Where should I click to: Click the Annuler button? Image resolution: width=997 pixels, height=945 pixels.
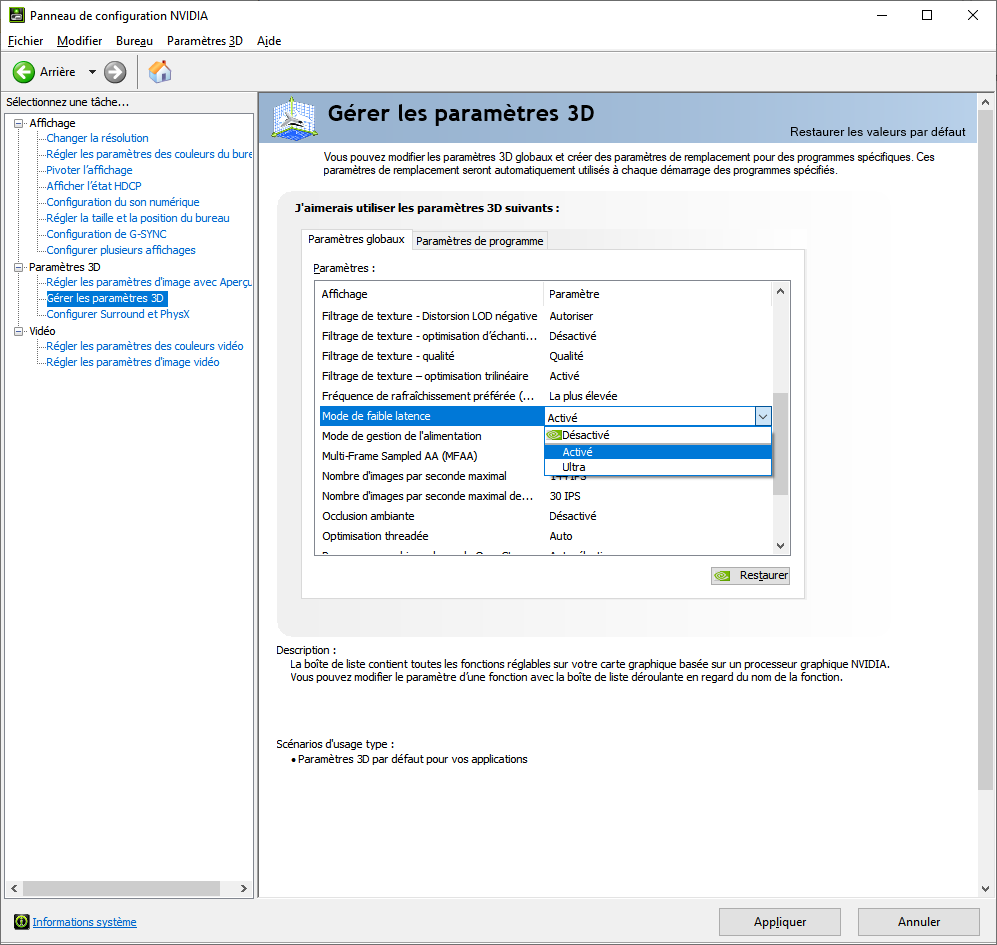pos(918,921)
